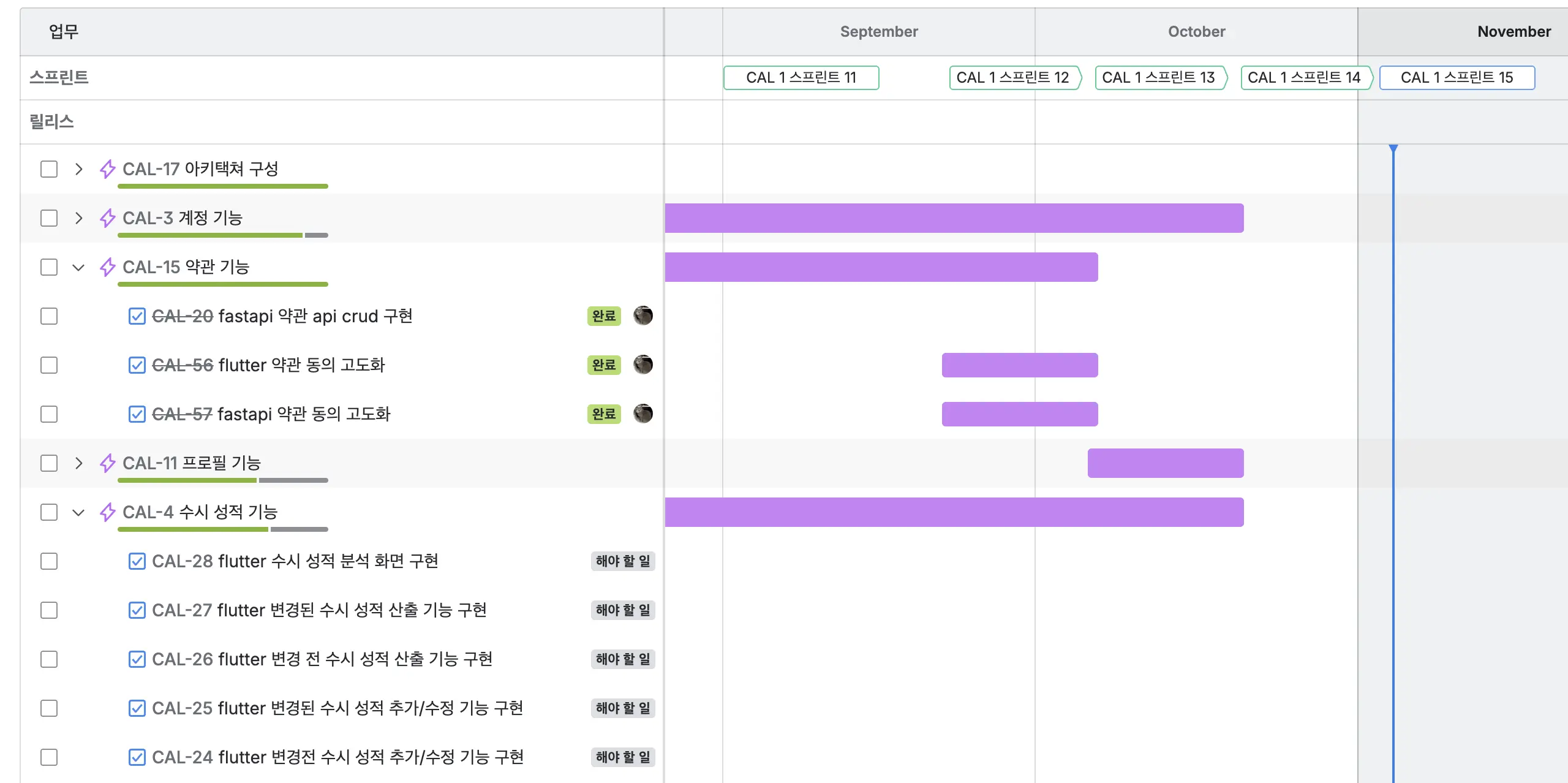Tick the checkbox on the CAL-56 row
Image resolution: width=1568 pixels, height=783 pixels.
[49, 365]
